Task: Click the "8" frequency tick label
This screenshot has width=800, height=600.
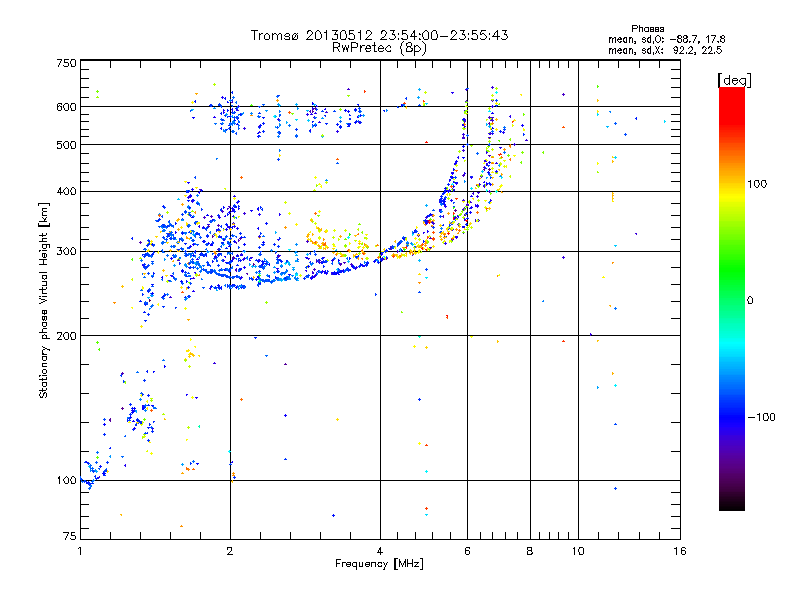Action: pos(530,551)
